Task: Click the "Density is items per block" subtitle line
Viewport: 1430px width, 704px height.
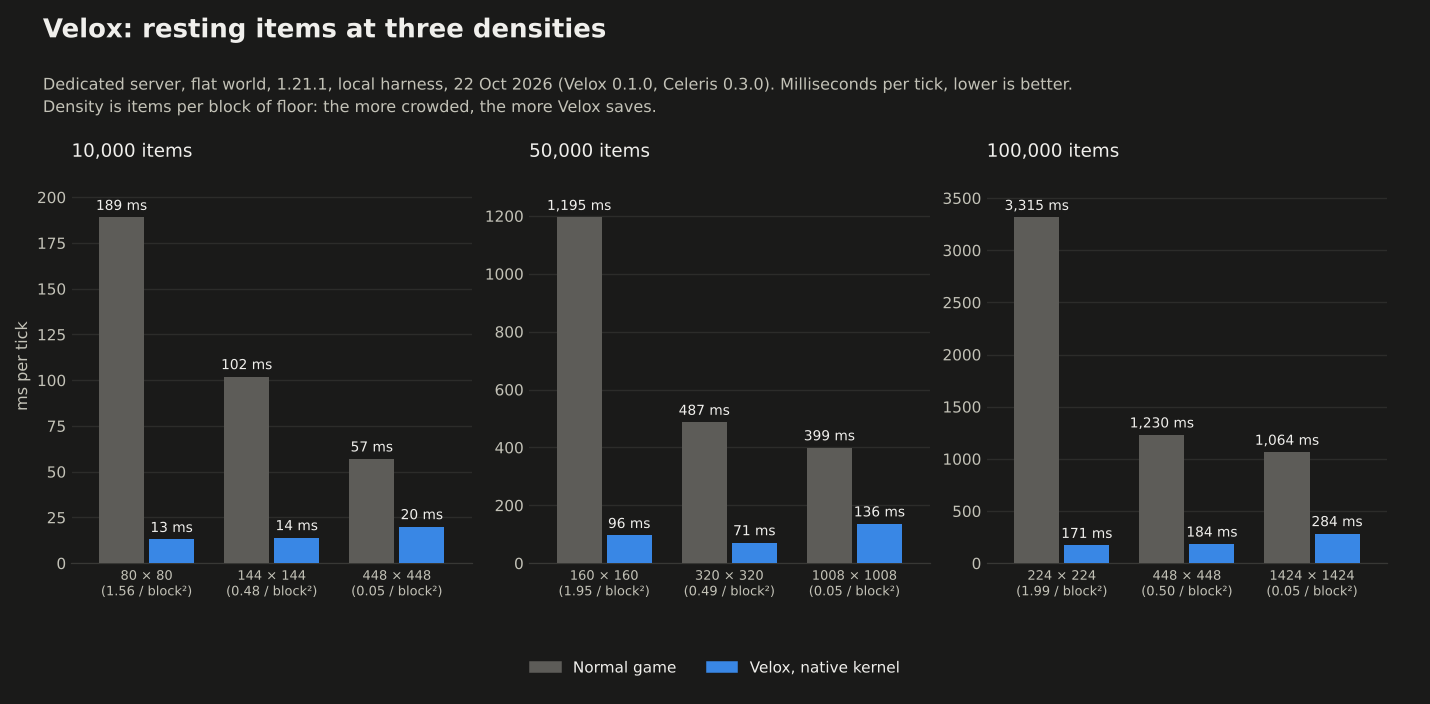Action: point(350,107)
